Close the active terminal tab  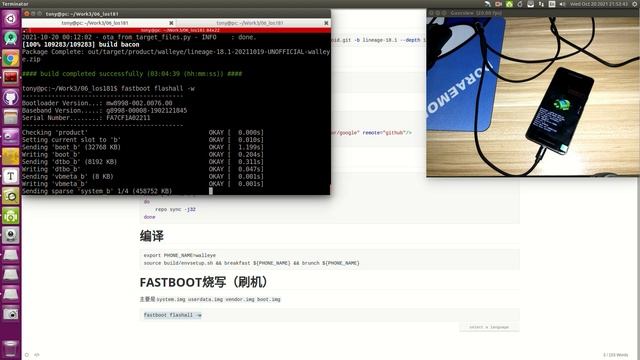click(171, 23)
